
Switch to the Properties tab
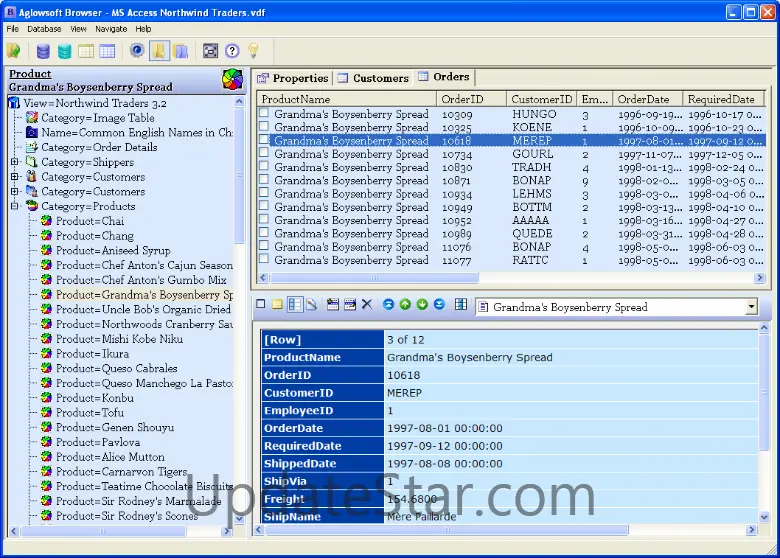click(x=293, y=78)
